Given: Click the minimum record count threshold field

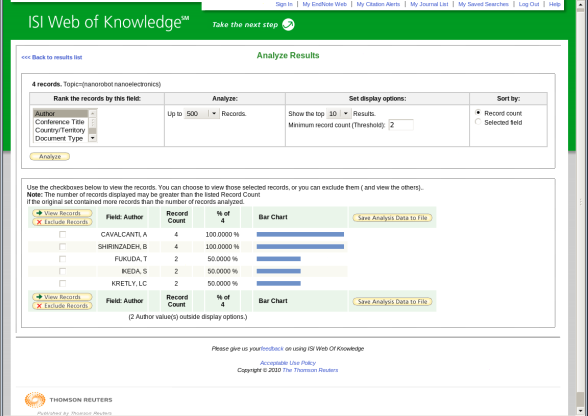Looking at the screenshot, I should 401,125.
